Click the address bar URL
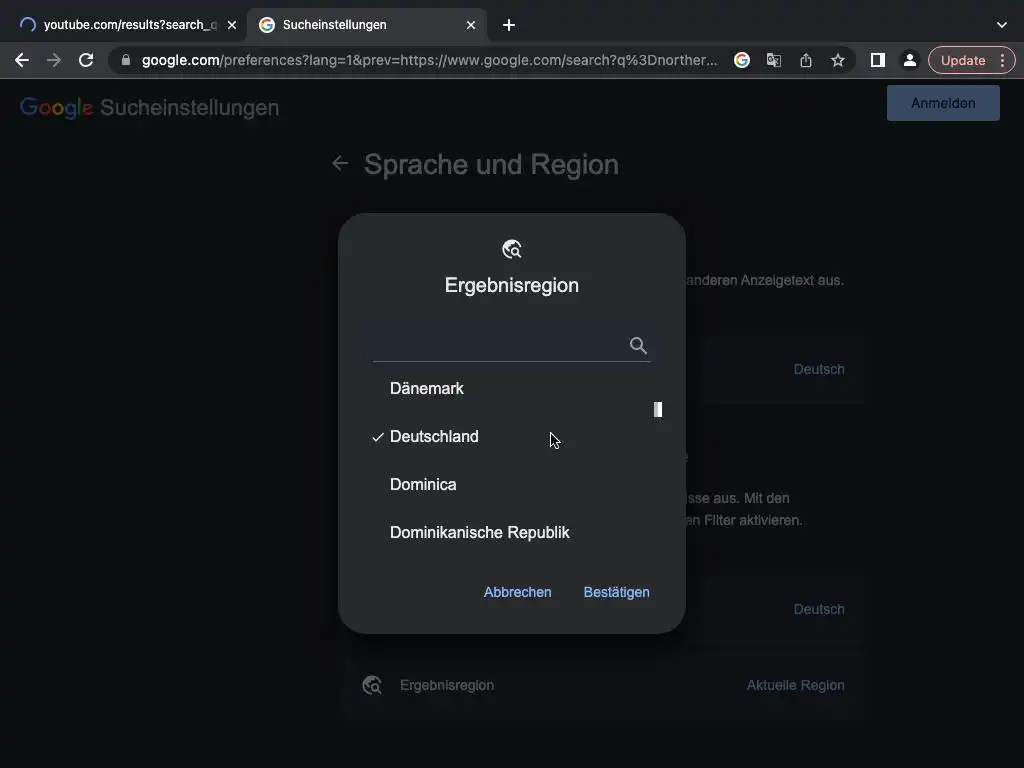The image size is (1024, 768). (x=429, y=60)
